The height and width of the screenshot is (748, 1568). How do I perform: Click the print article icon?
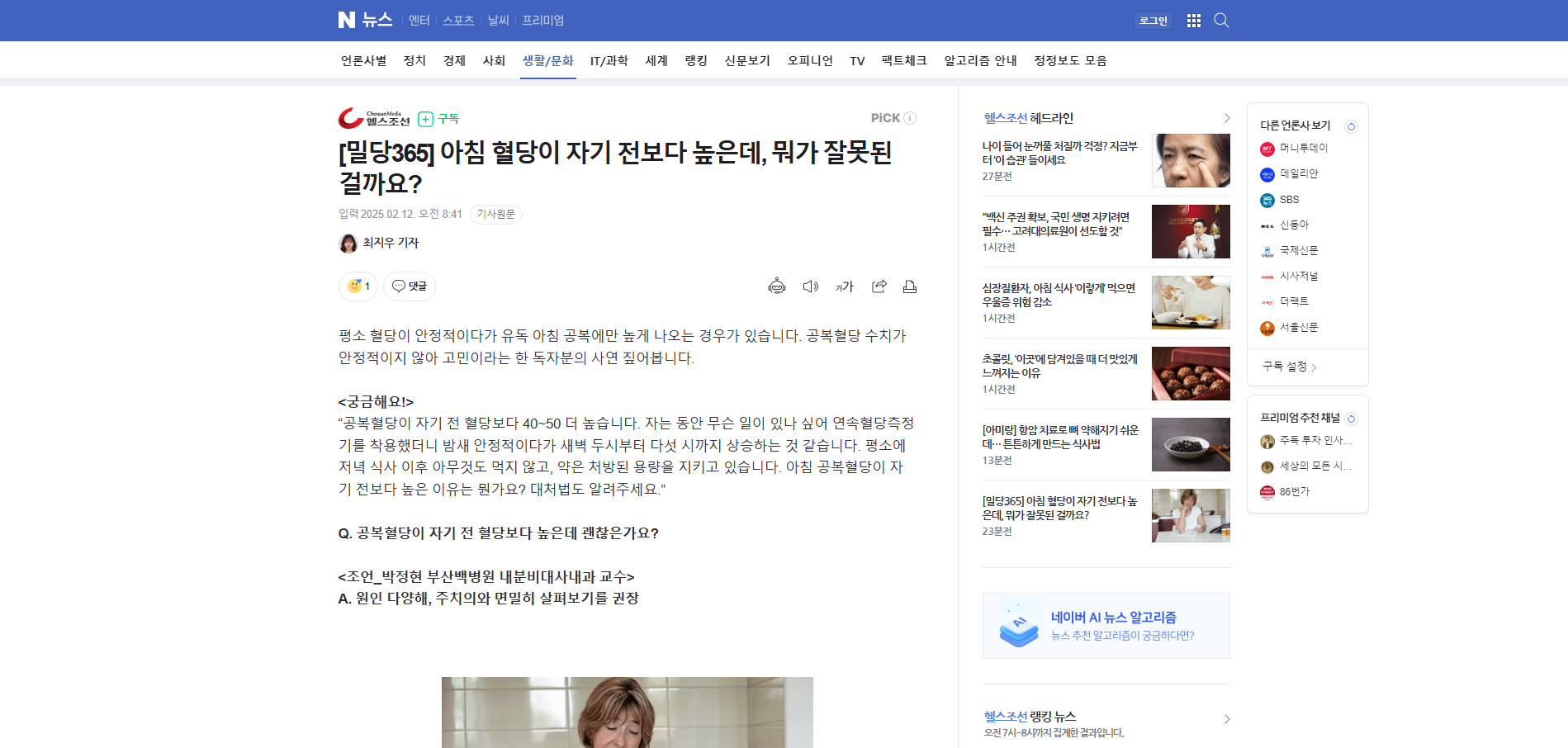point(909,286)
